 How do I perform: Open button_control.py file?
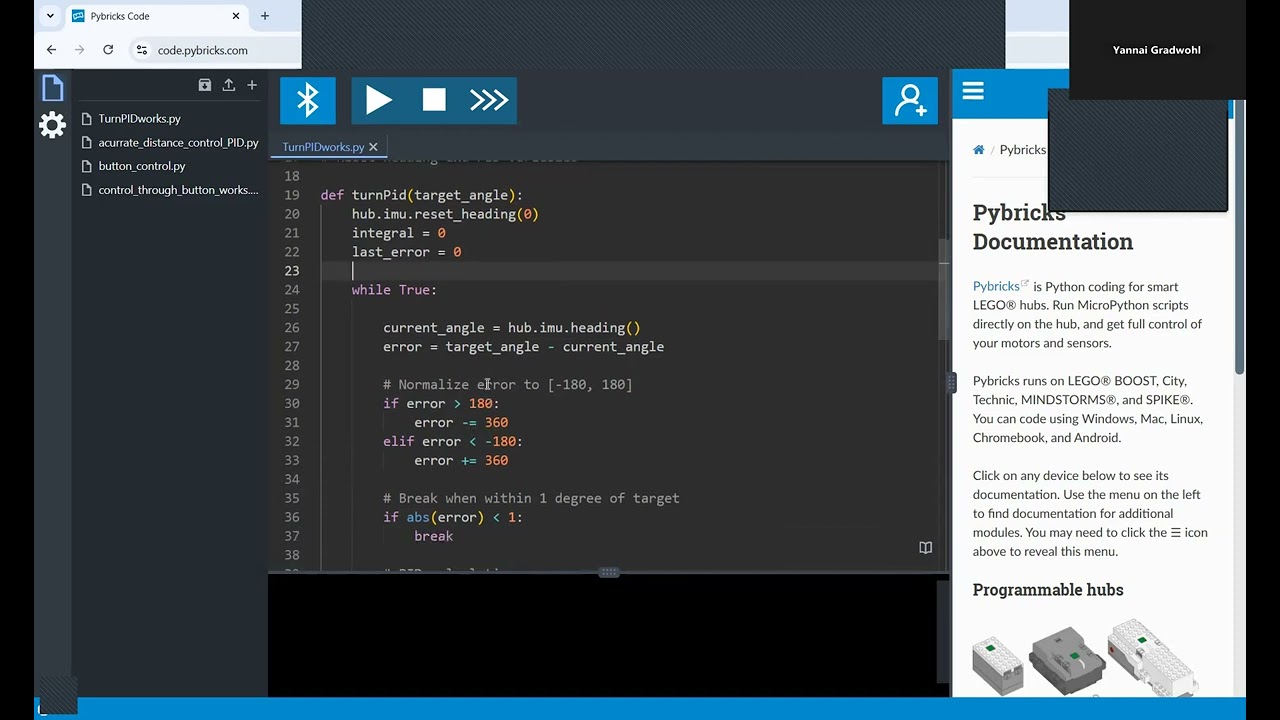(142, 166)
